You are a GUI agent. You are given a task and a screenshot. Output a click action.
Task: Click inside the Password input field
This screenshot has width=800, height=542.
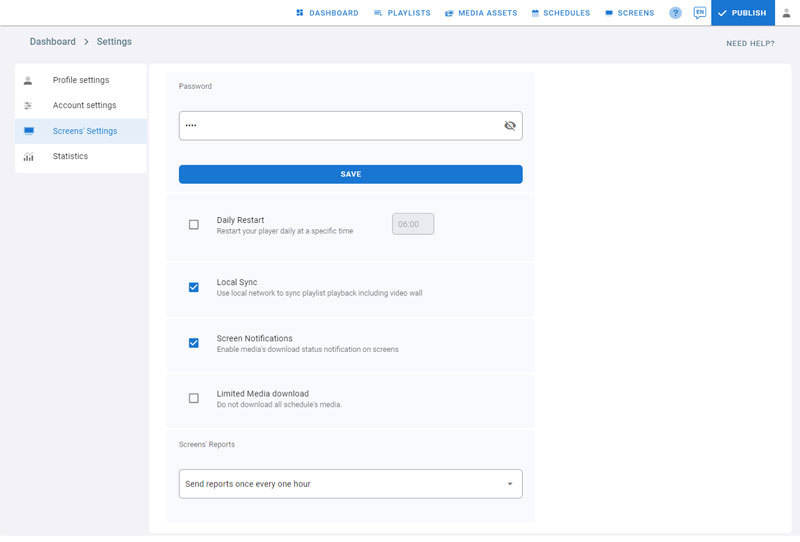(340, 126)
